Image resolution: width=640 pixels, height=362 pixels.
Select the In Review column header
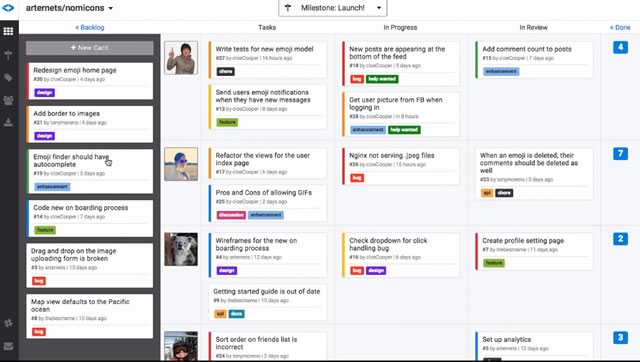[533, 27]
